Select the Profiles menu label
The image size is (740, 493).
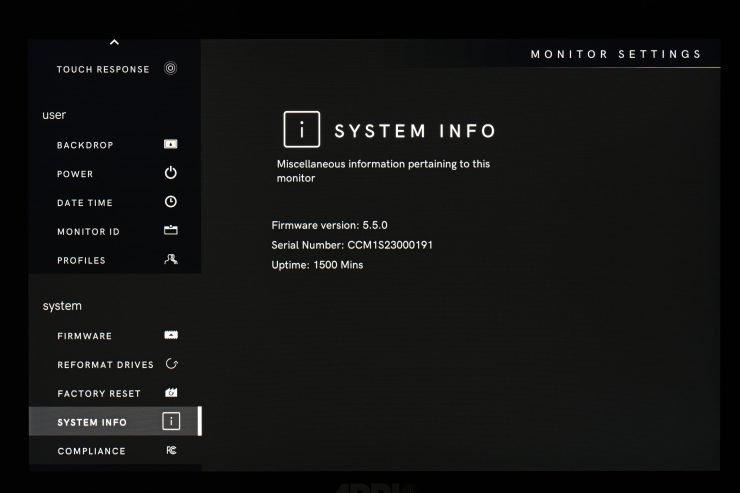click(x=81, y=261)
